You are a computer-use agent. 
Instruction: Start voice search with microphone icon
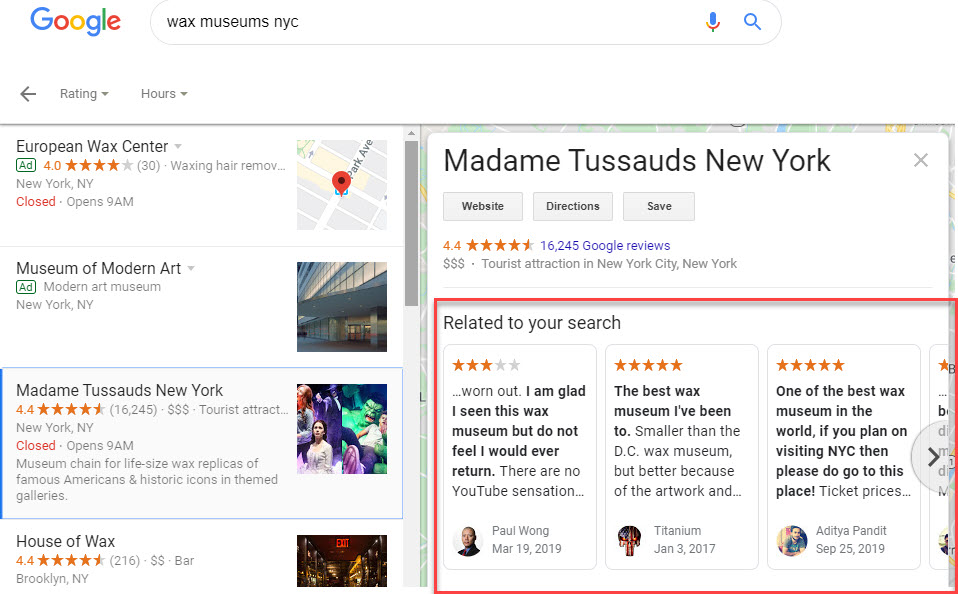tap(712, 22)
